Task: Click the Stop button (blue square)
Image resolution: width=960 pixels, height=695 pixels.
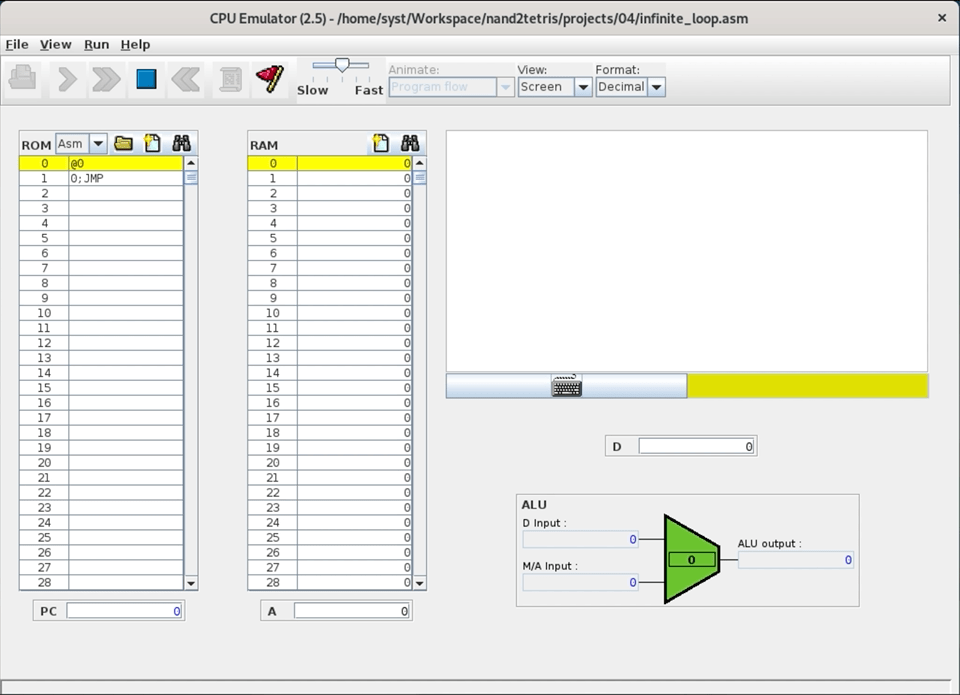Action: pyautogui.click(x=146, y=79)
